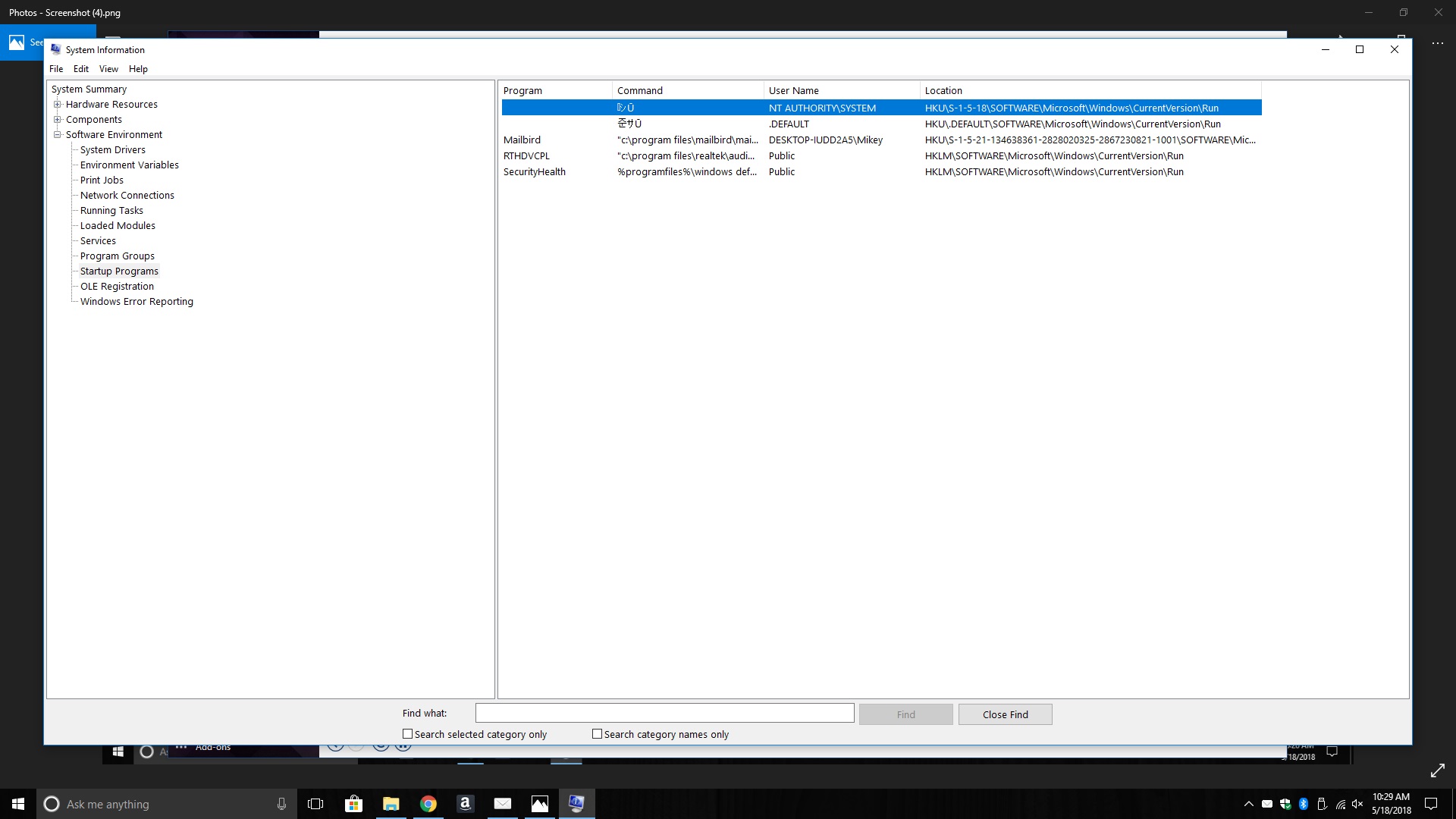Select the Mailbird startup entry row
The width and height of the screenshot is (1456, 819).
point(522,140)
